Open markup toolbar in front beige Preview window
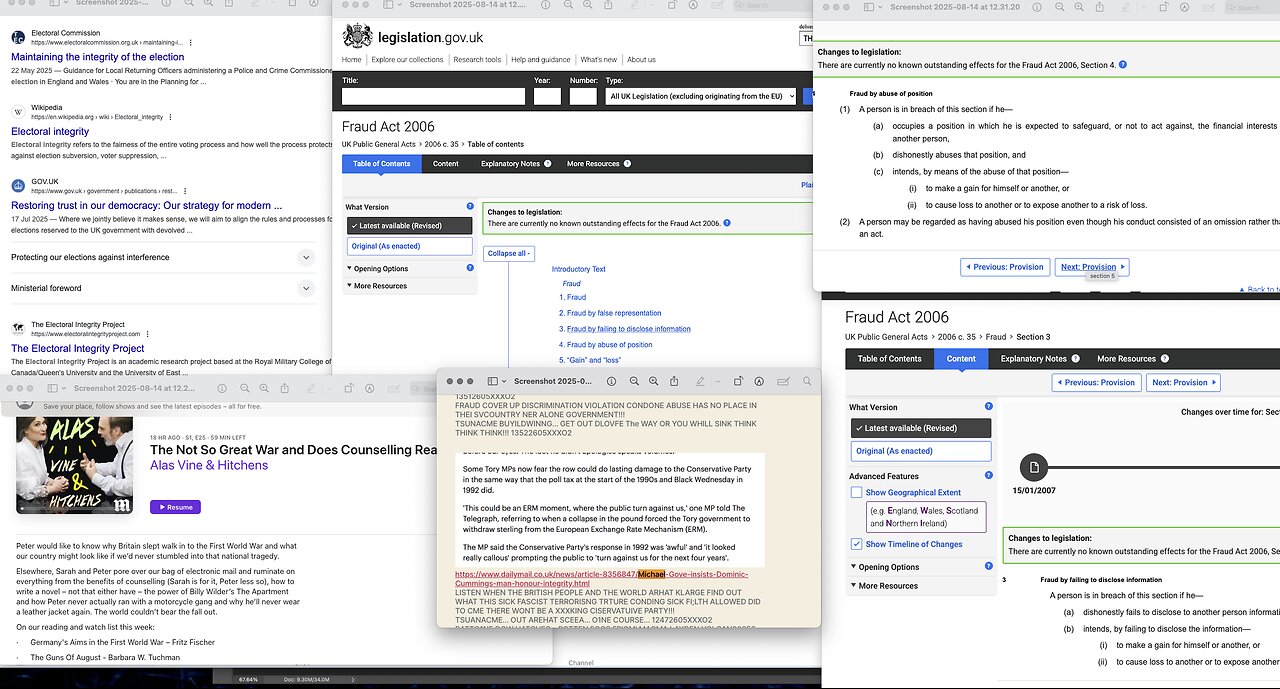 tap(760, 382)
